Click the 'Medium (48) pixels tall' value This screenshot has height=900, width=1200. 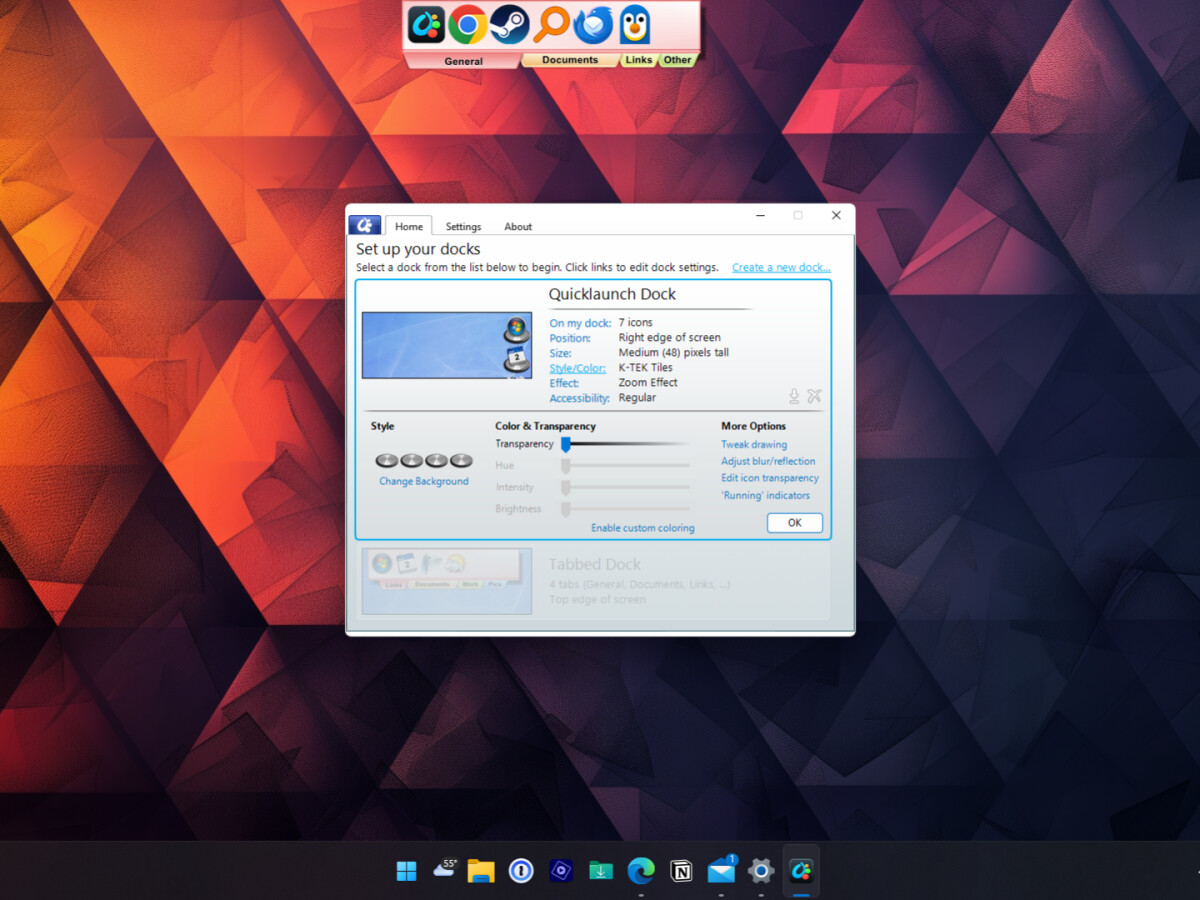click(x=674, y=353)
